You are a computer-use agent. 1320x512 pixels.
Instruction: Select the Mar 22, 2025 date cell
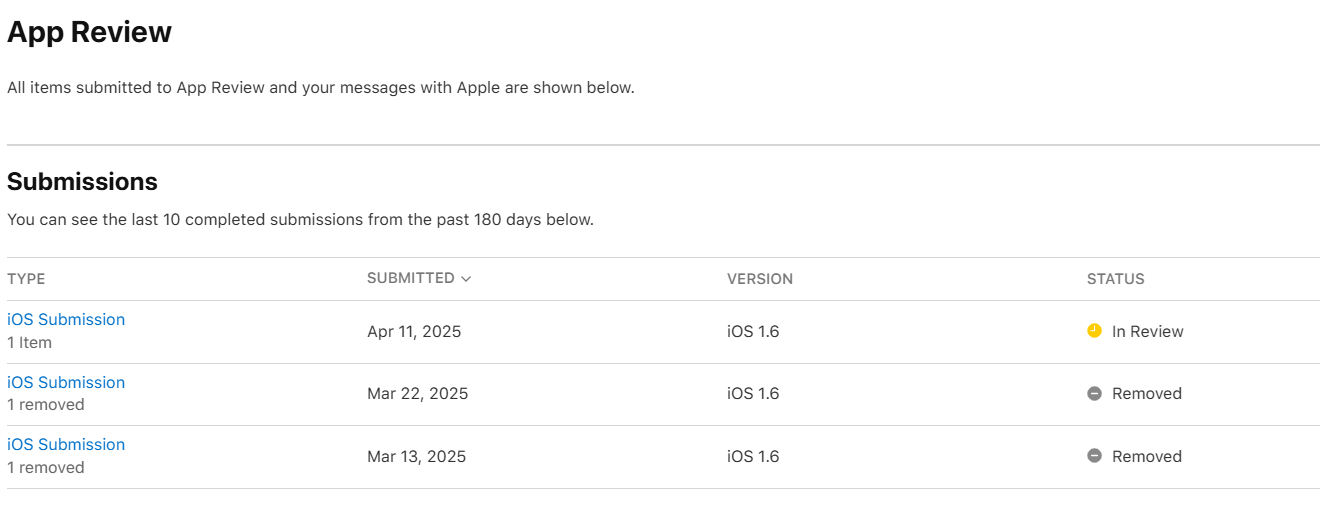coord(417,394)
